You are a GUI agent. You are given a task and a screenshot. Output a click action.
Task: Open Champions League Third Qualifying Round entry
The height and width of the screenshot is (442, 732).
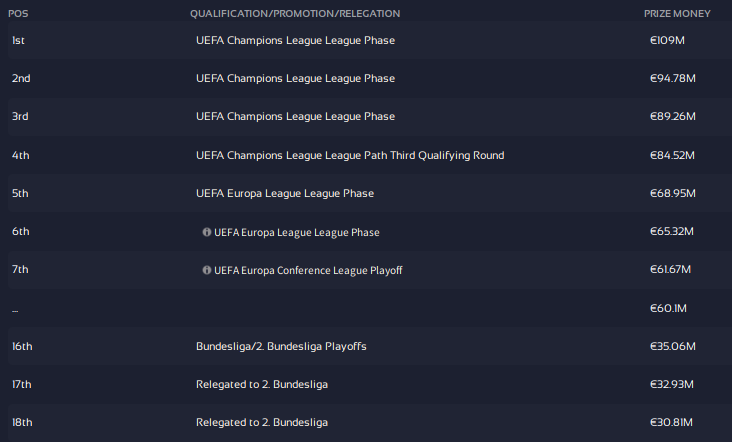pos(350,155)
